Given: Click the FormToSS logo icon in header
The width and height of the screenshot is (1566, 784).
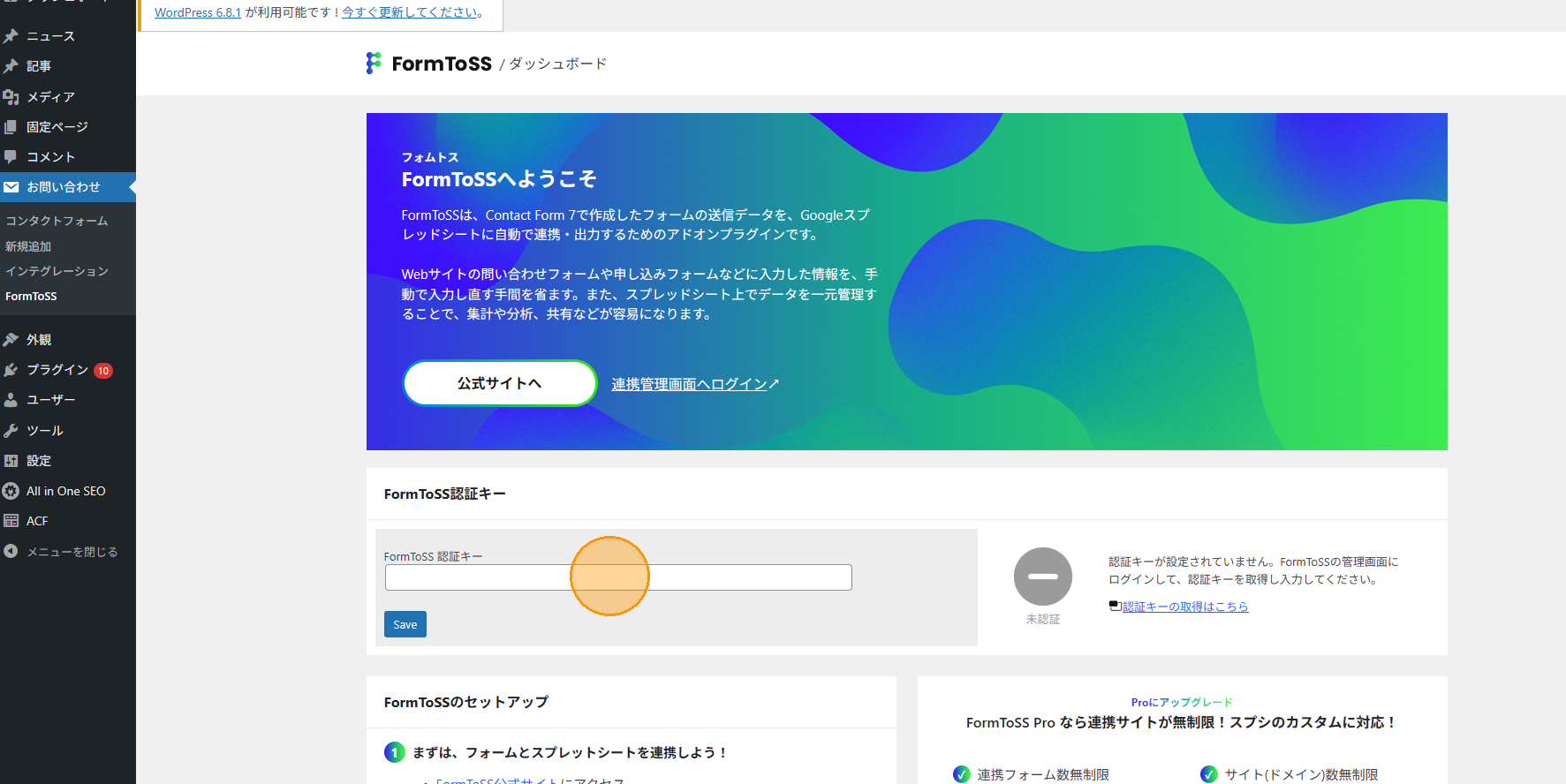Looking at the screenshot, I should click(x=374, y=63).
